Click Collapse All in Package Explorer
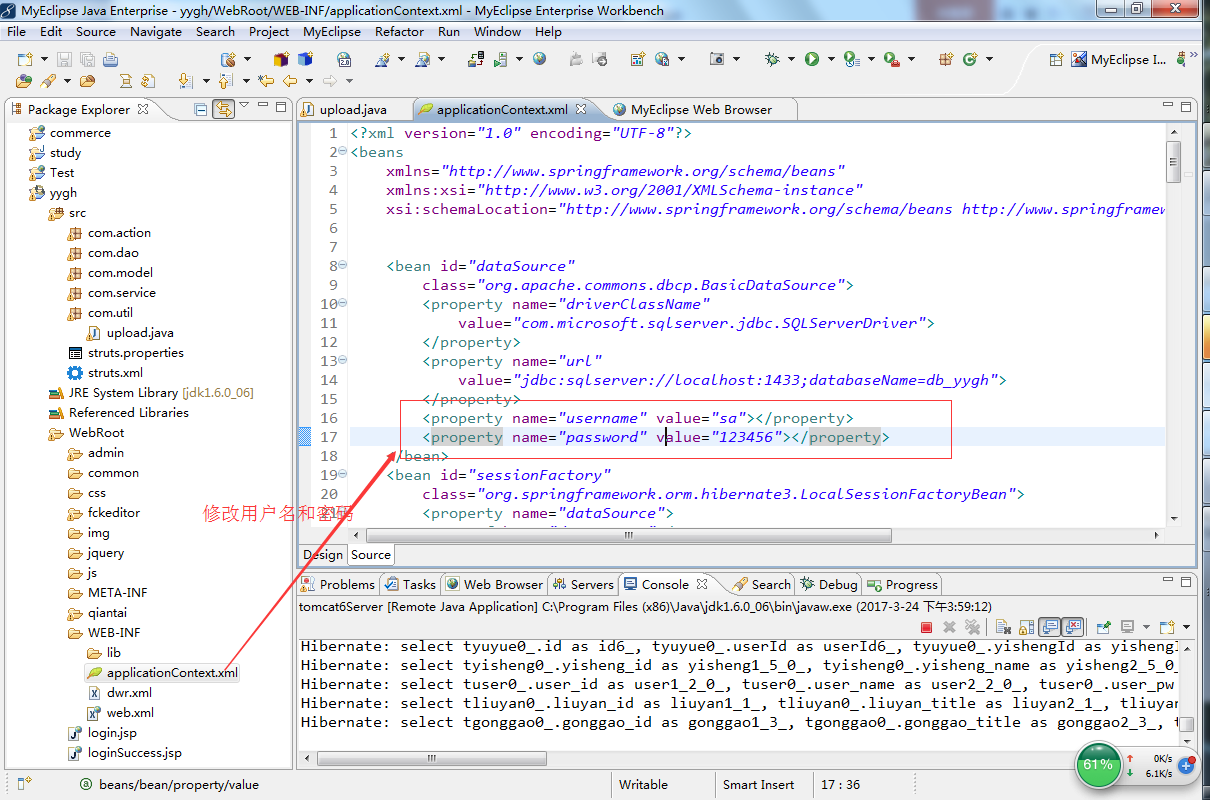The width and height of the screenshot is (1210, 800). pyautogui.click(x=201, y=109)
